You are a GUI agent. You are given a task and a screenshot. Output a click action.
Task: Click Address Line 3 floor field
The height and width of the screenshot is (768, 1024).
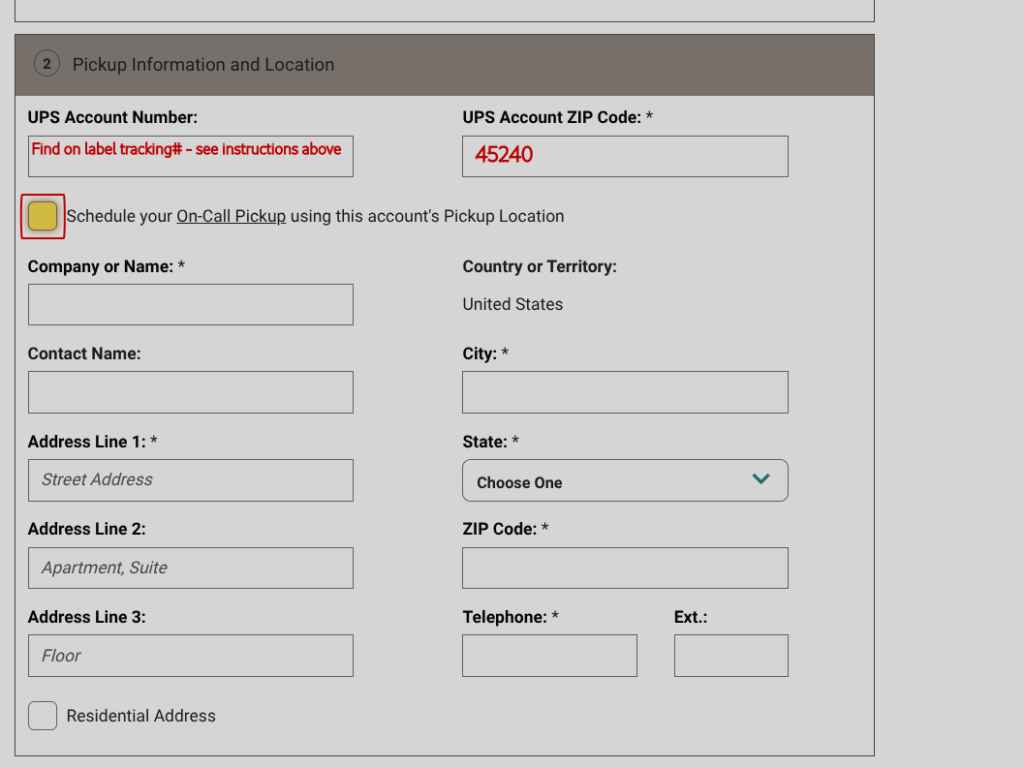190,656
